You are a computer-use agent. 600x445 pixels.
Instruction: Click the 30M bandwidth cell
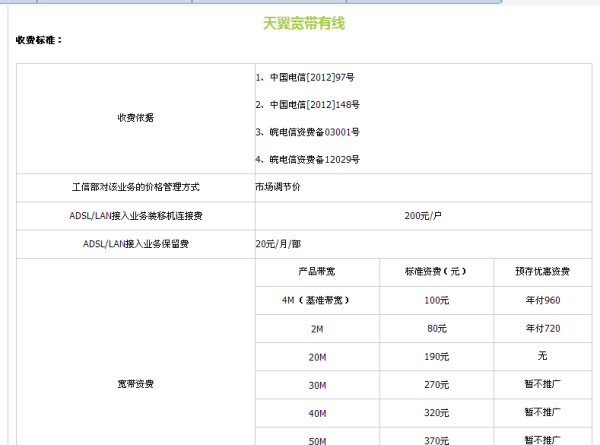coord(318,385)
